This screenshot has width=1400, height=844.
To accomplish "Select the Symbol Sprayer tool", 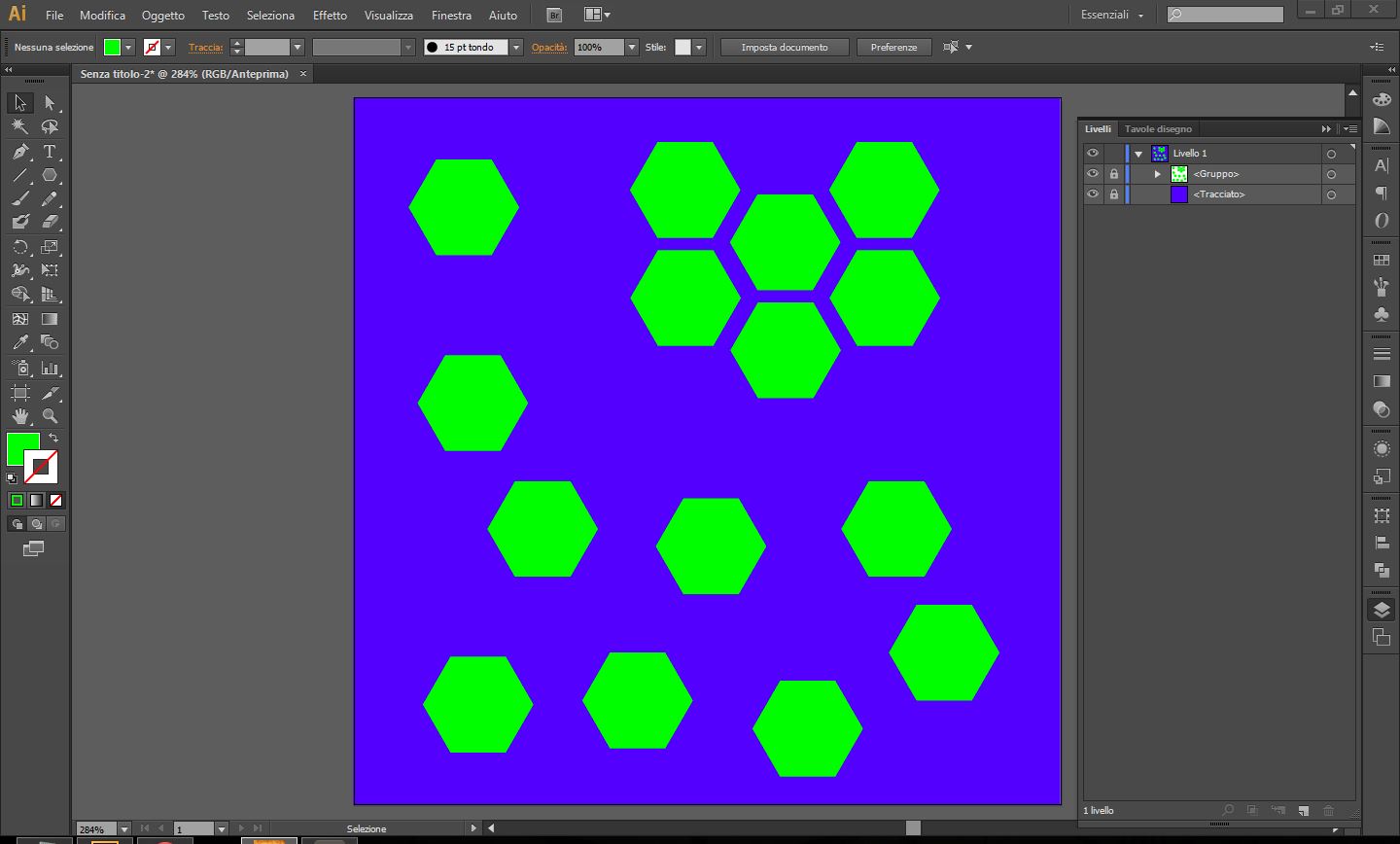I will 19,369.
